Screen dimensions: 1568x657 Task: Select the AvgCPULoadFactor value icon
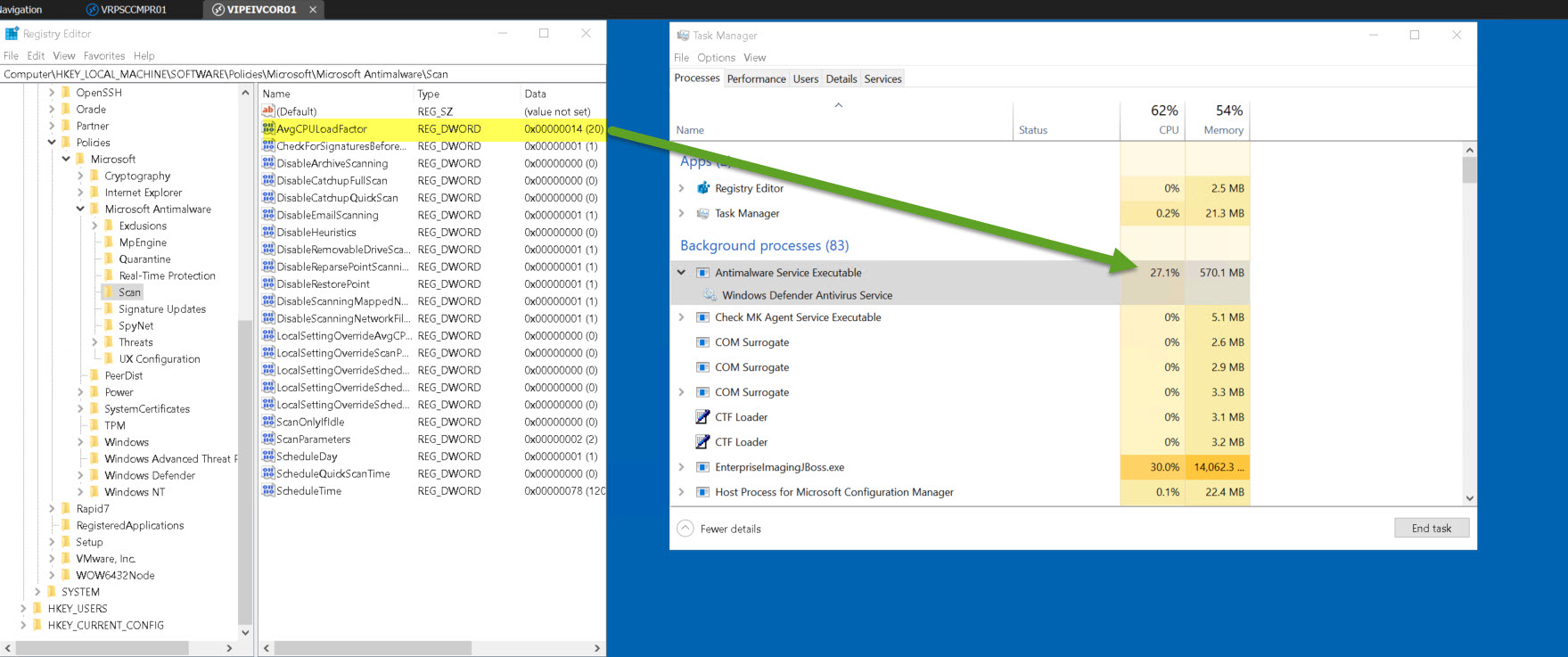(267, 128)
